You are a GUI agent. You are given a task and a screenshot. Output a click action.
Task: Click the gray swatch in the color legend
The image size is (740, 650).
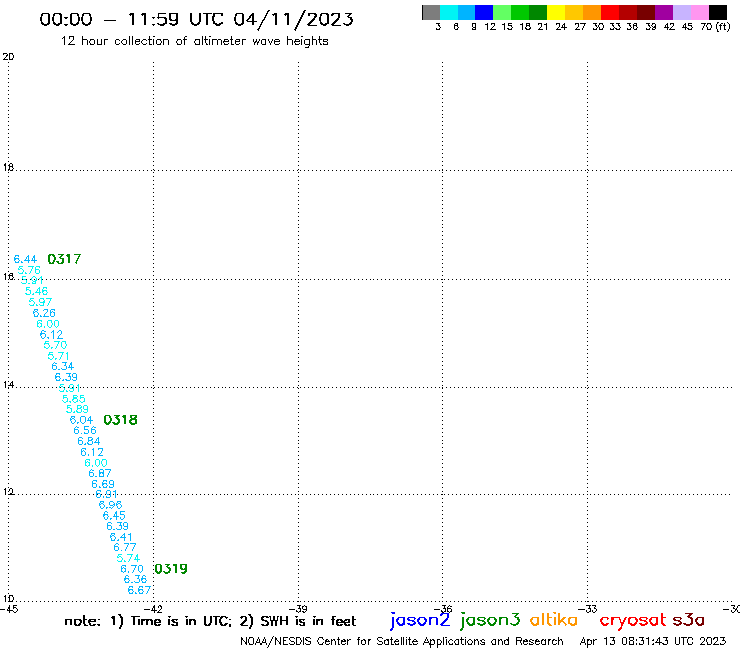click(x=431, y=12)
